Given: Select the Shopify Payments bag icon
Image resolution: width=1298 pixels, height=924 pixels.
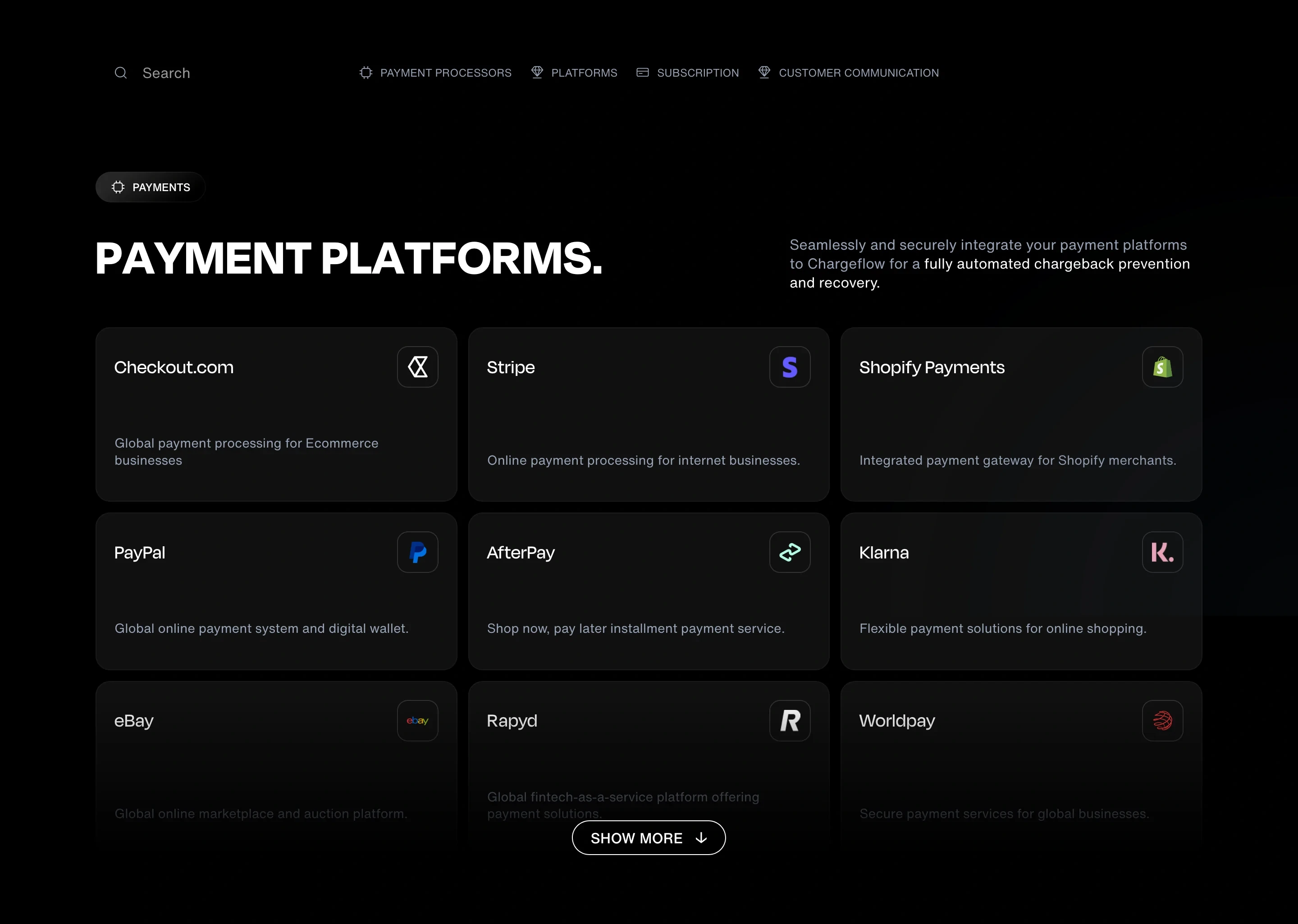Looking at the screenshot, I should [x=1162, y=367].
